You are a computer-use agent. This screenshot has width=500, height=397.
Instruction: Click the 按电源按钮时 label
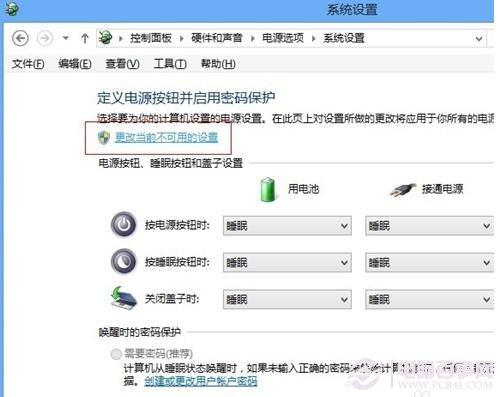point(177,226)
